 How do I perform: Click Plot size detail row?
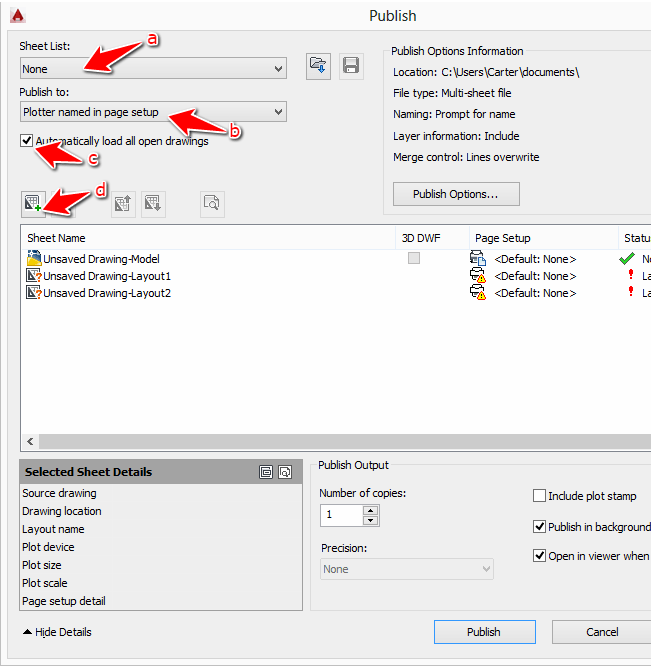tap(161, 564)
